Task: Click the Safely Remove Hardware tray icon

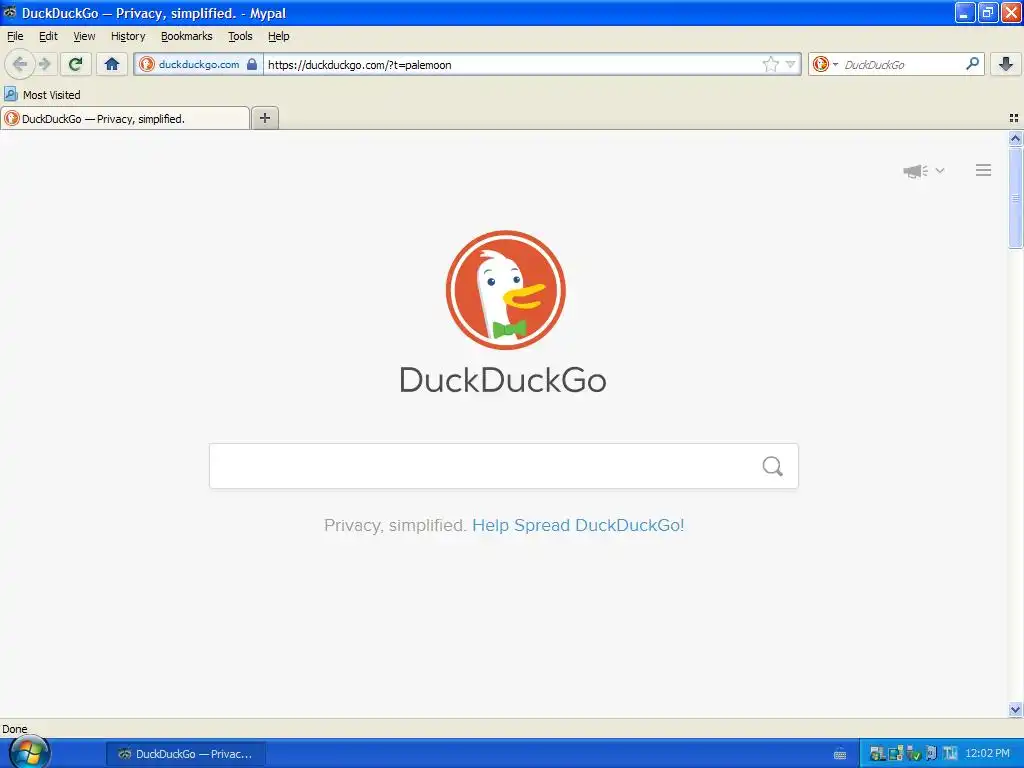Action: (x=914, y=754)
